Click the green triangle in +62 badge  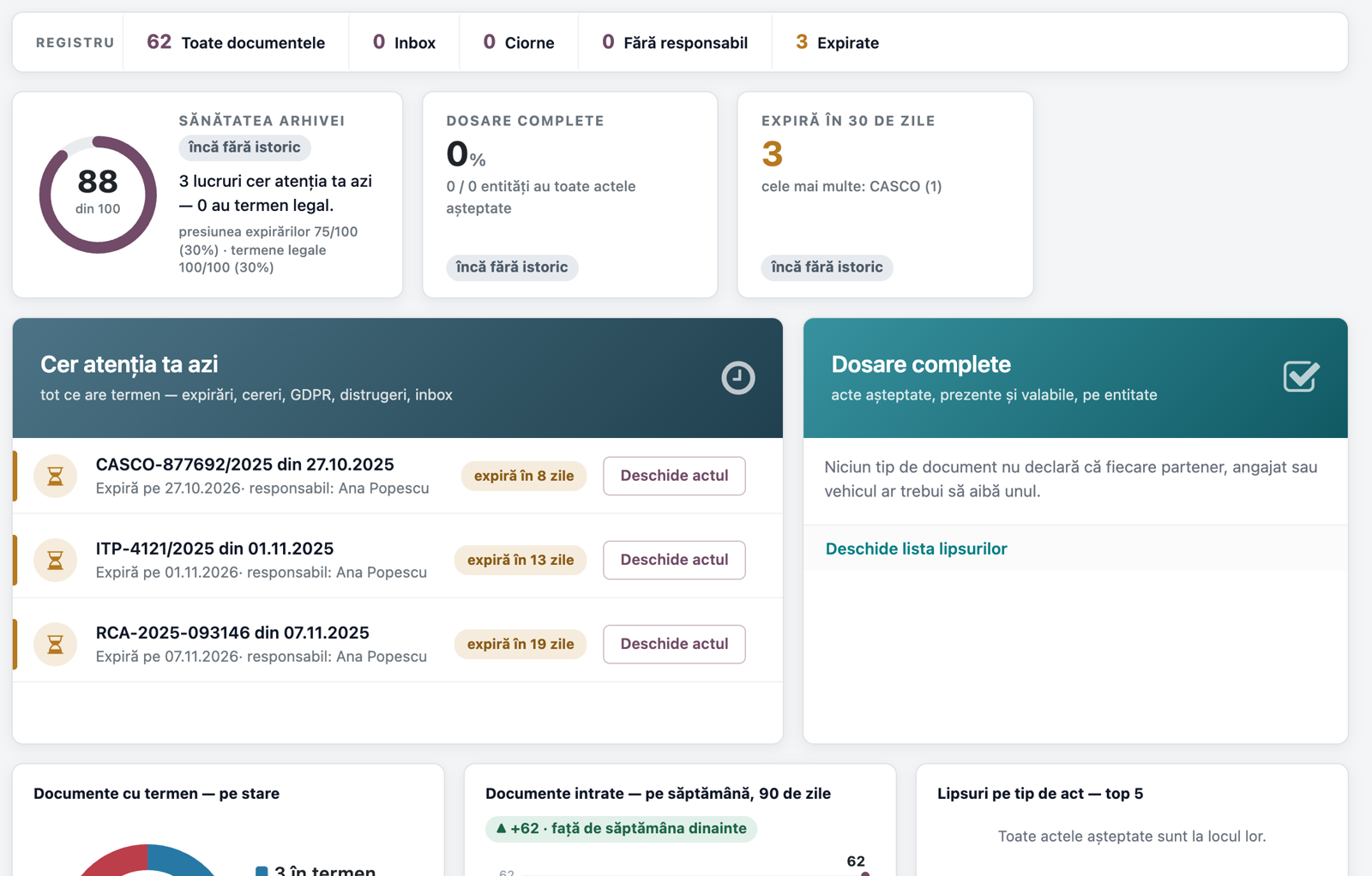click(x=502, y=828)
